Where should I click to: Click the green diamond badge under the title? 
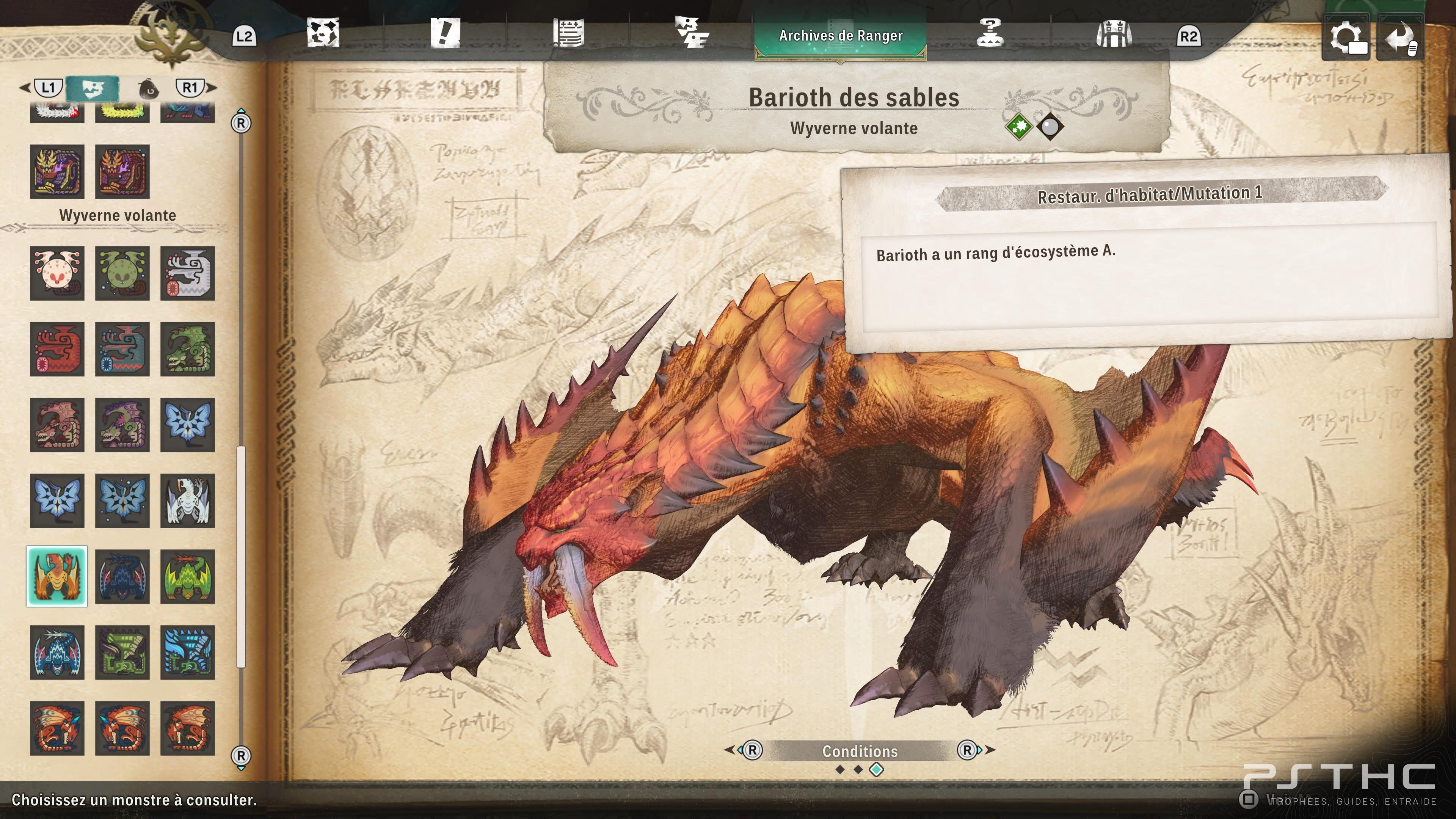pos(1018,127)
